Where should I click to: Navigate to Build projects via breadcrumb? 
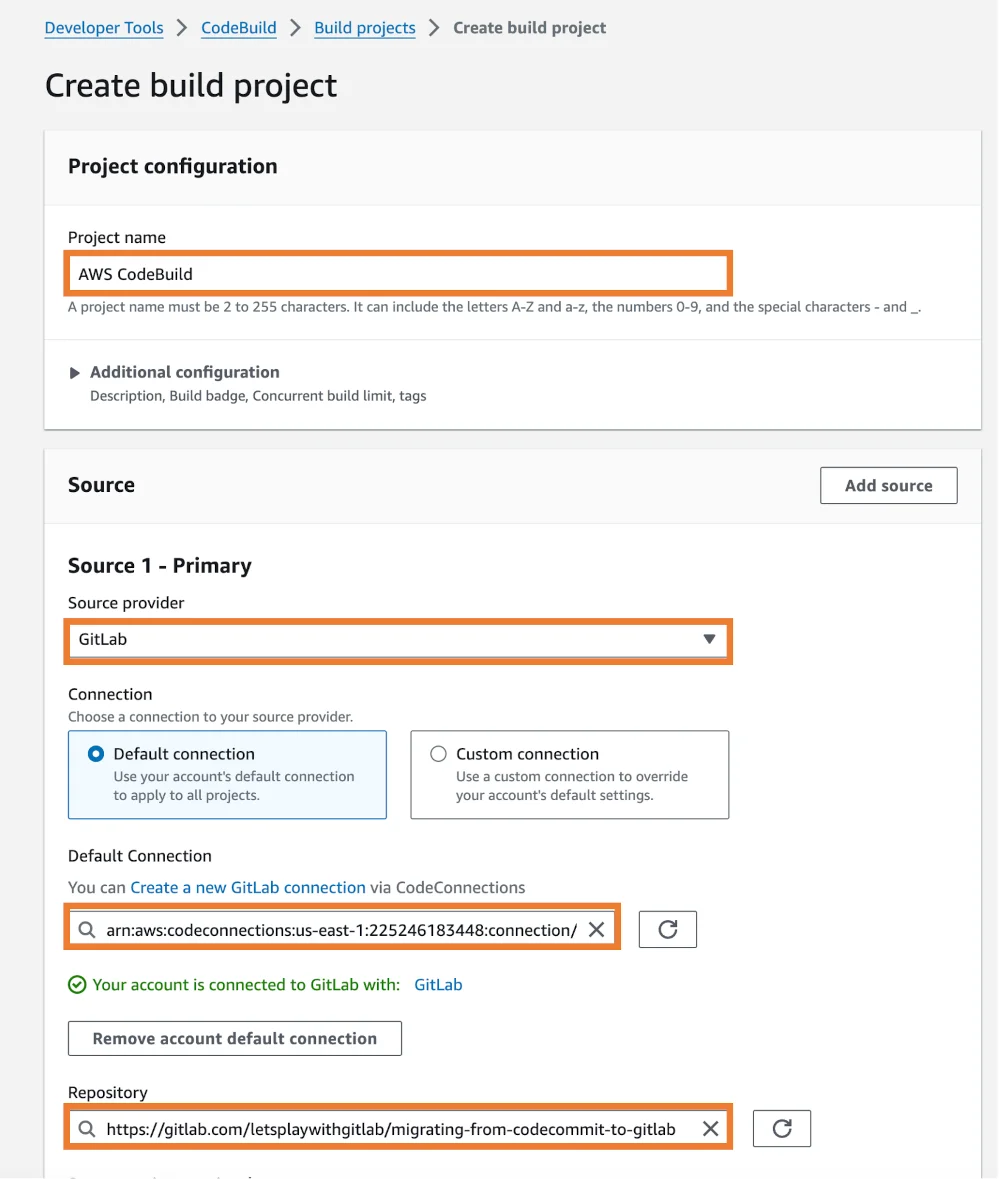pyautogui.click(x=364, y=27)
